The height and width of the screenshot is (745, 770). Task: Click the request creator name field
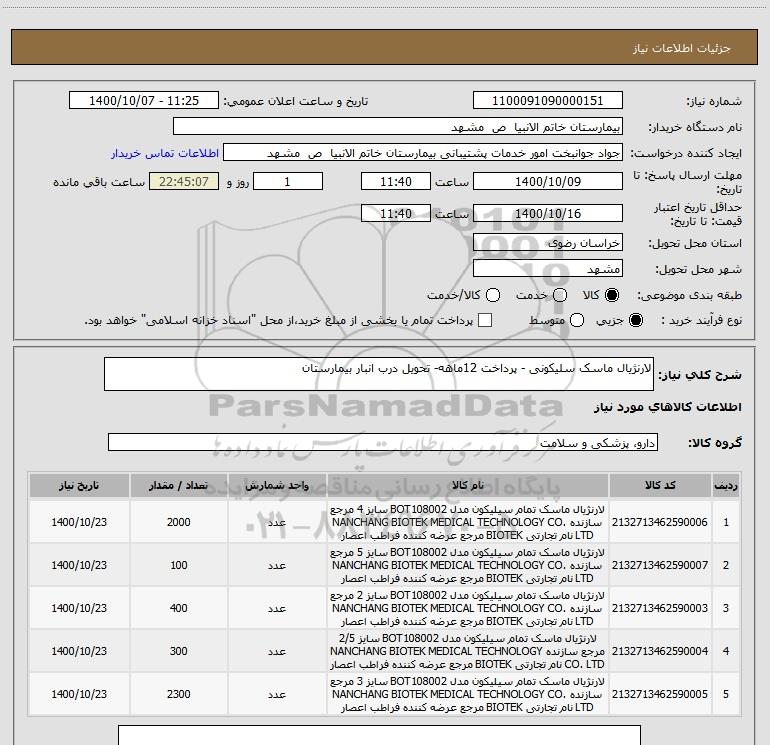tap(423, 152)
